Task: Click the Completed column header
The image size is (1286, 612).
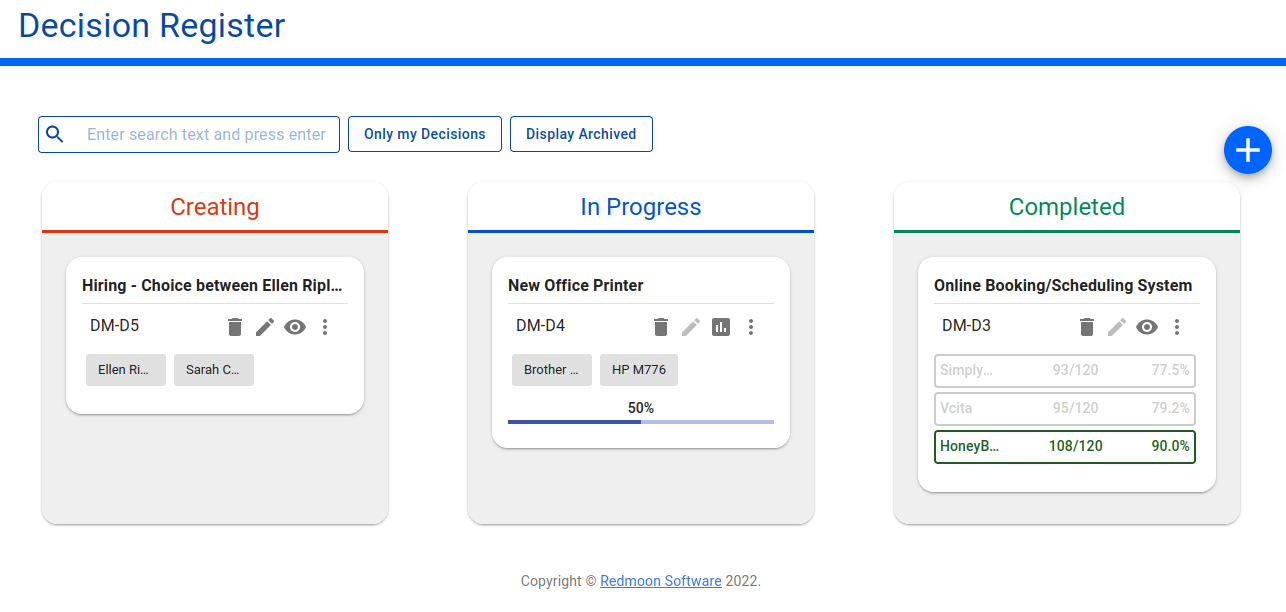Action: (1067, 207)
